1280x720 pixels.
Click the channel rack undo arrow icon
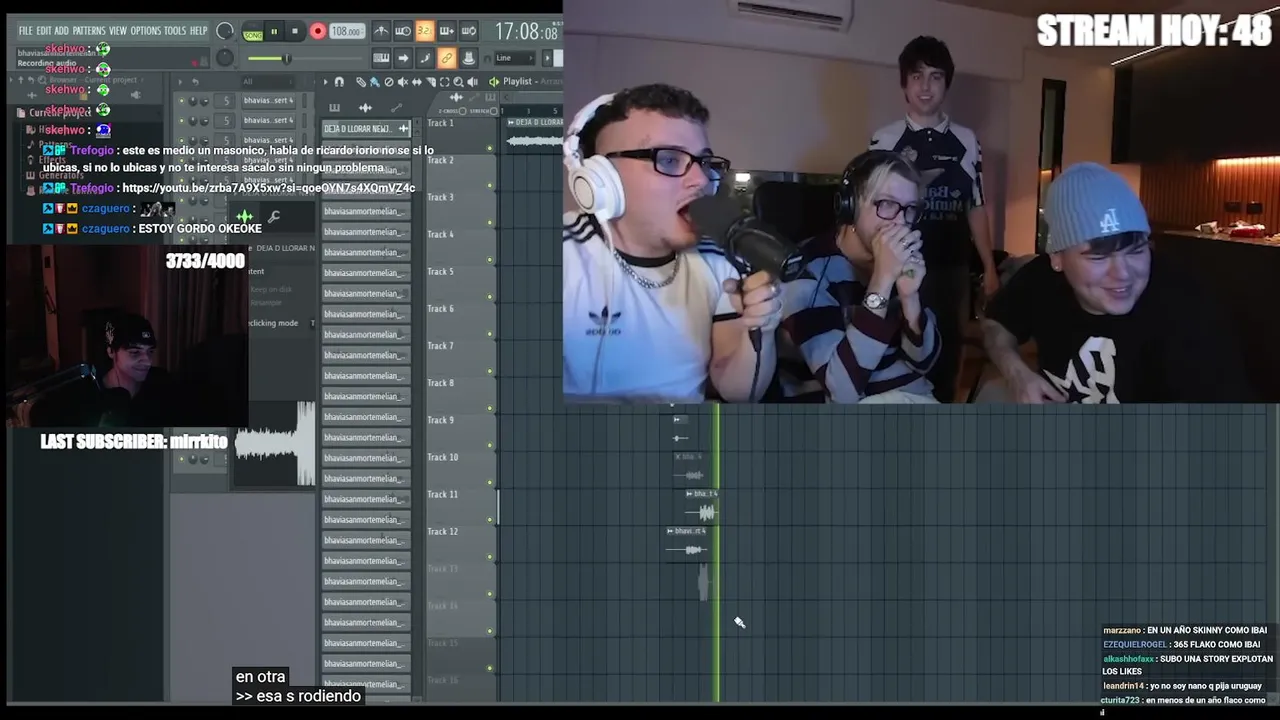(x=195, y=81)
